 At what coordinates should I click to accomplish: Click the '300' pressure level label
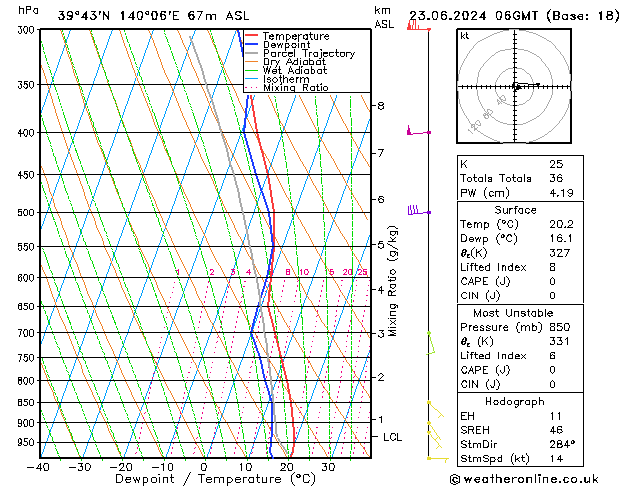pos(28,30)
